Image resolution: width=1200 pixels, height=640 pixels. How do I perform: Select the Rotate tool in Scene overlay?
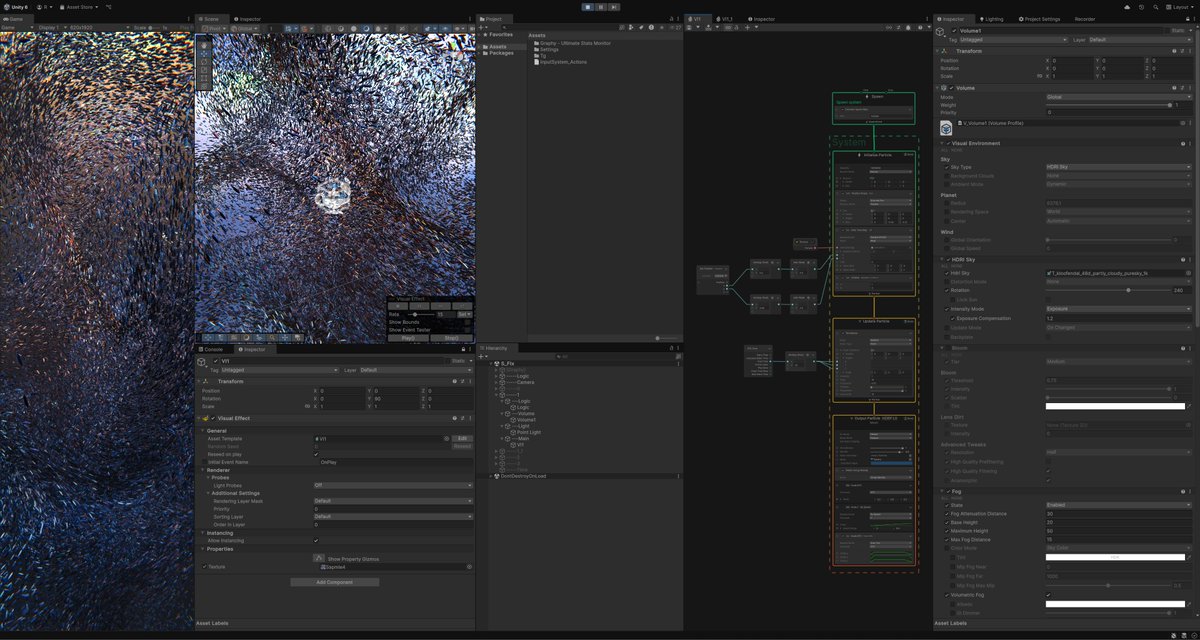coord(205,62)
